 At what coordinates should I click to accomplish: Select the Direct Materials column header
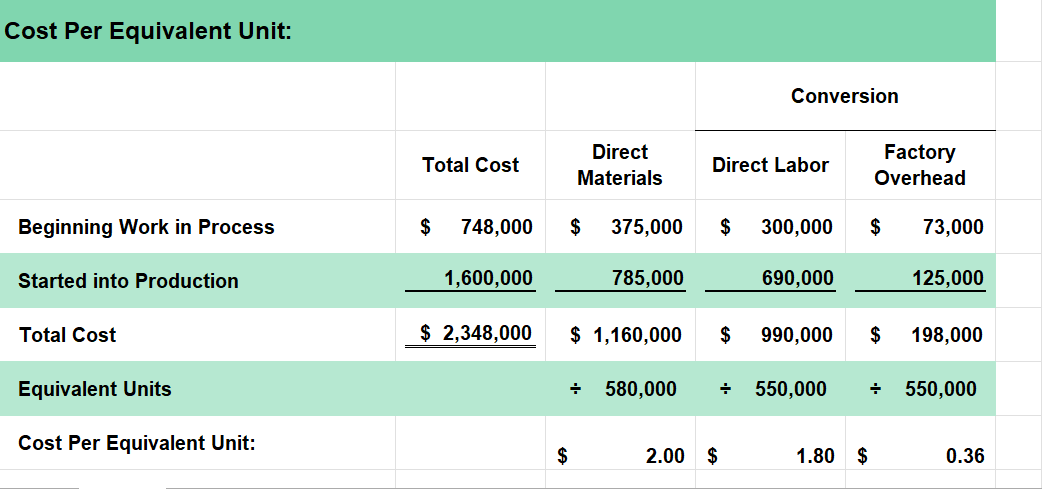620,165
